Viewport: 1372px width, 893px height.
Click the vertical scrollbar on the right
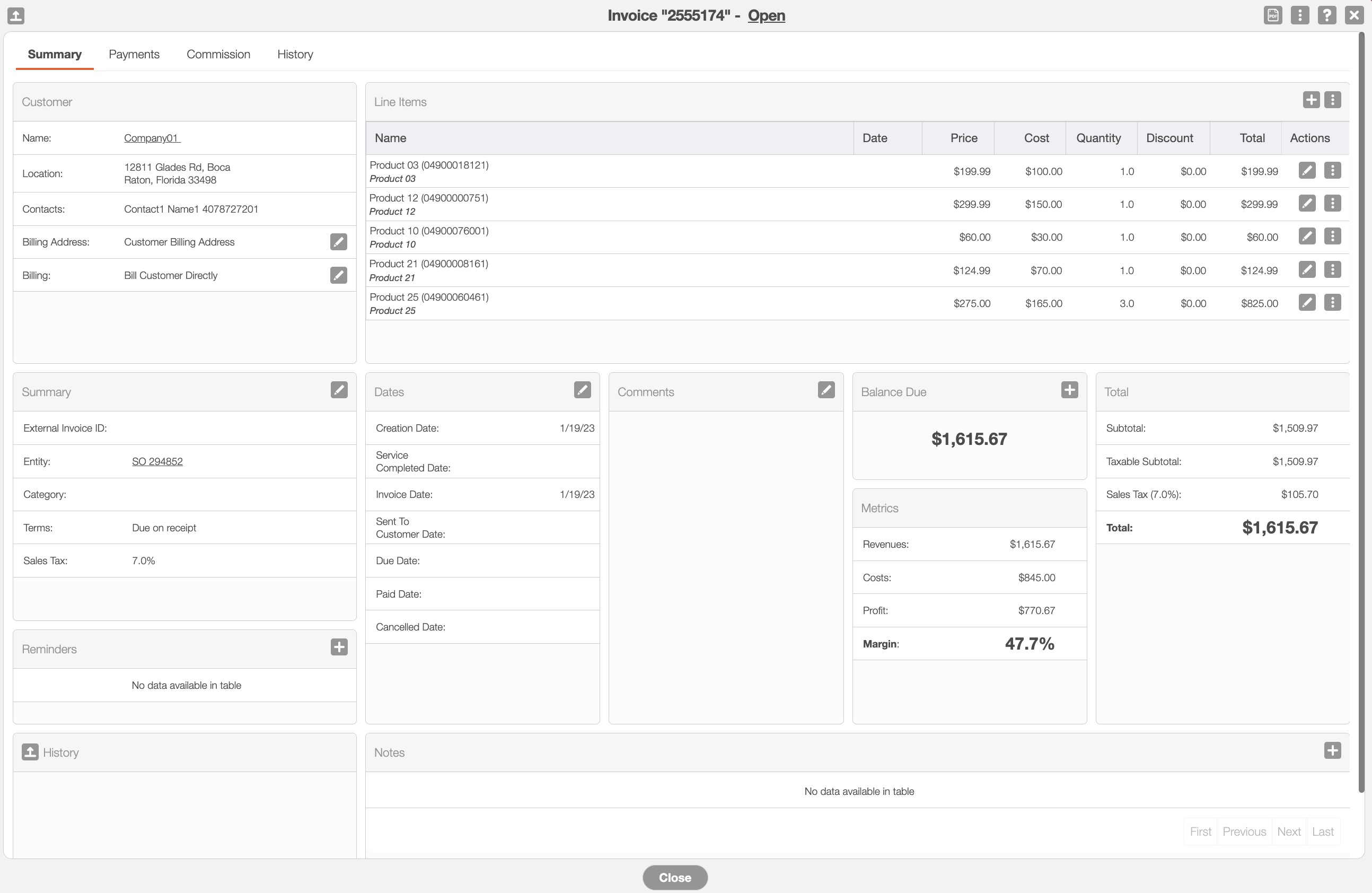[1361, 404]
